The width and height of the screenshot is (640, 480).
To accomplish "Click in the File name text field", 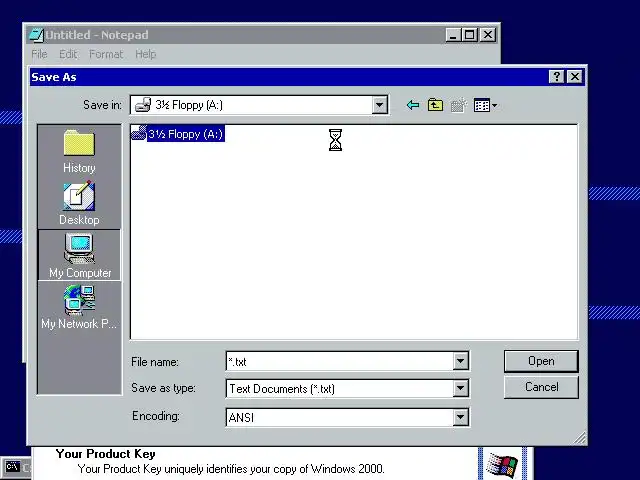I will click(340, 361).
